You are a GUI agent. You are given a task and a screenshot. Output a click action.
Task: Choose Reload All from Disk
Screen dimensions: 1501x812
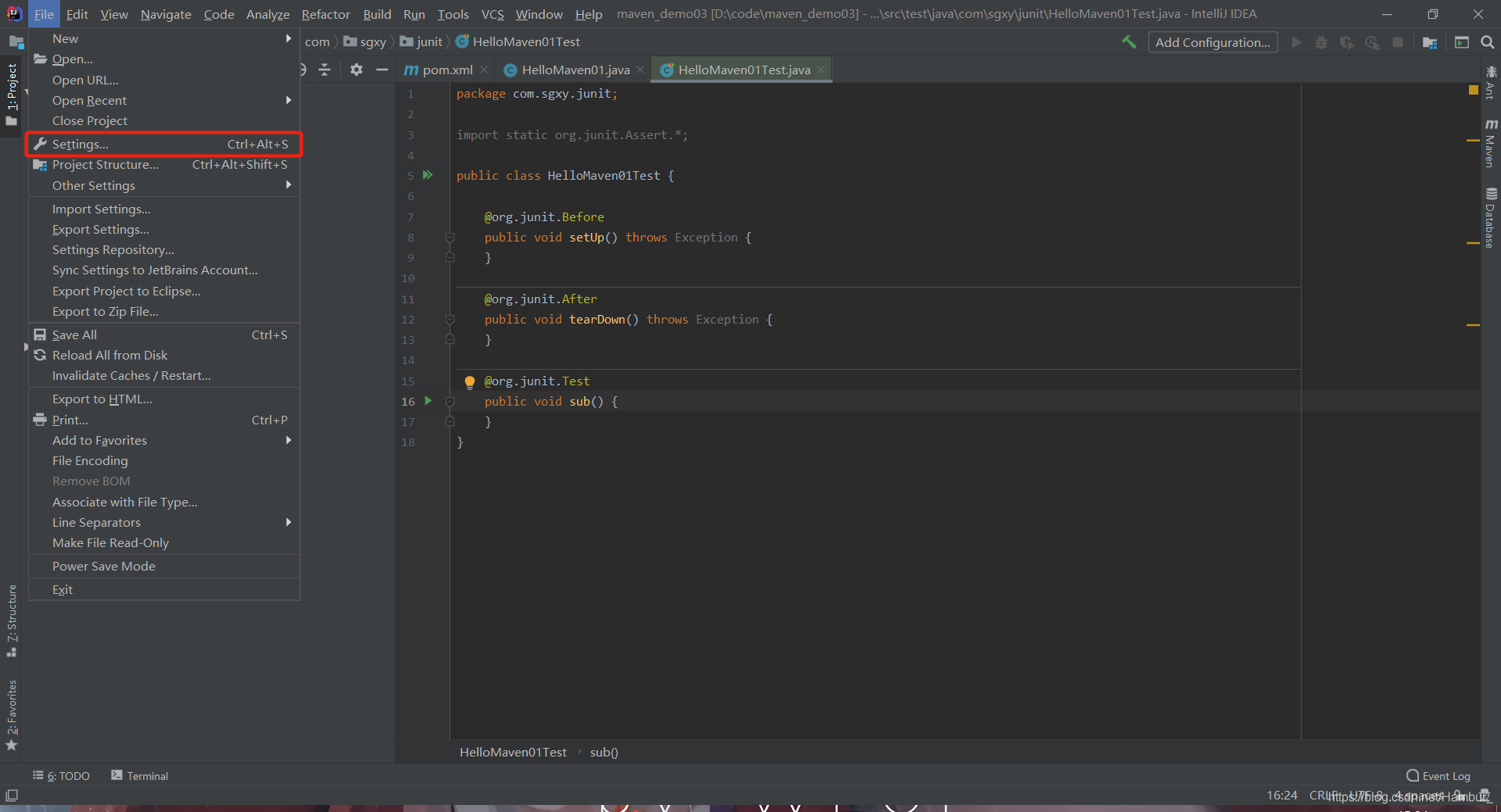(164, 355)
